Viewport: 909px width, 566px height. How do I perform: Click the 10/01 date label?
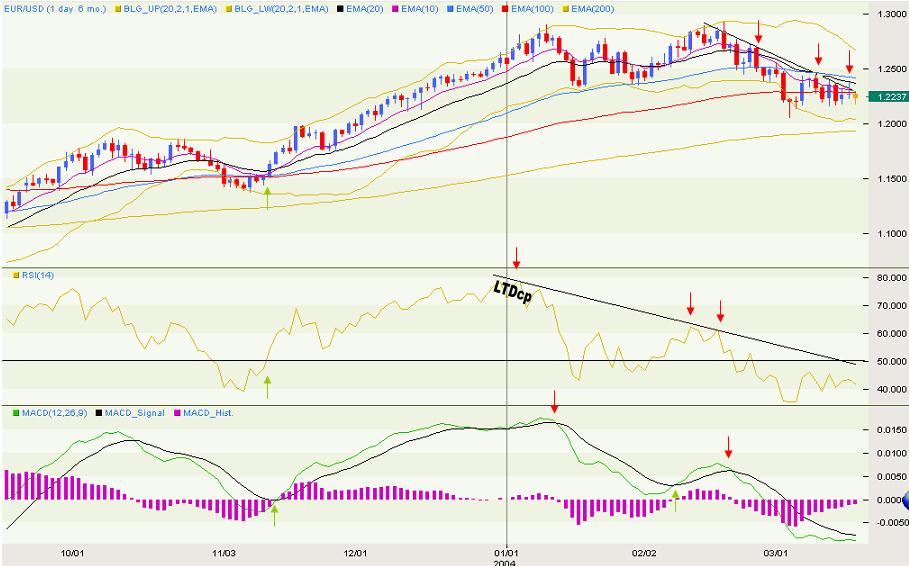pos(70,553)
